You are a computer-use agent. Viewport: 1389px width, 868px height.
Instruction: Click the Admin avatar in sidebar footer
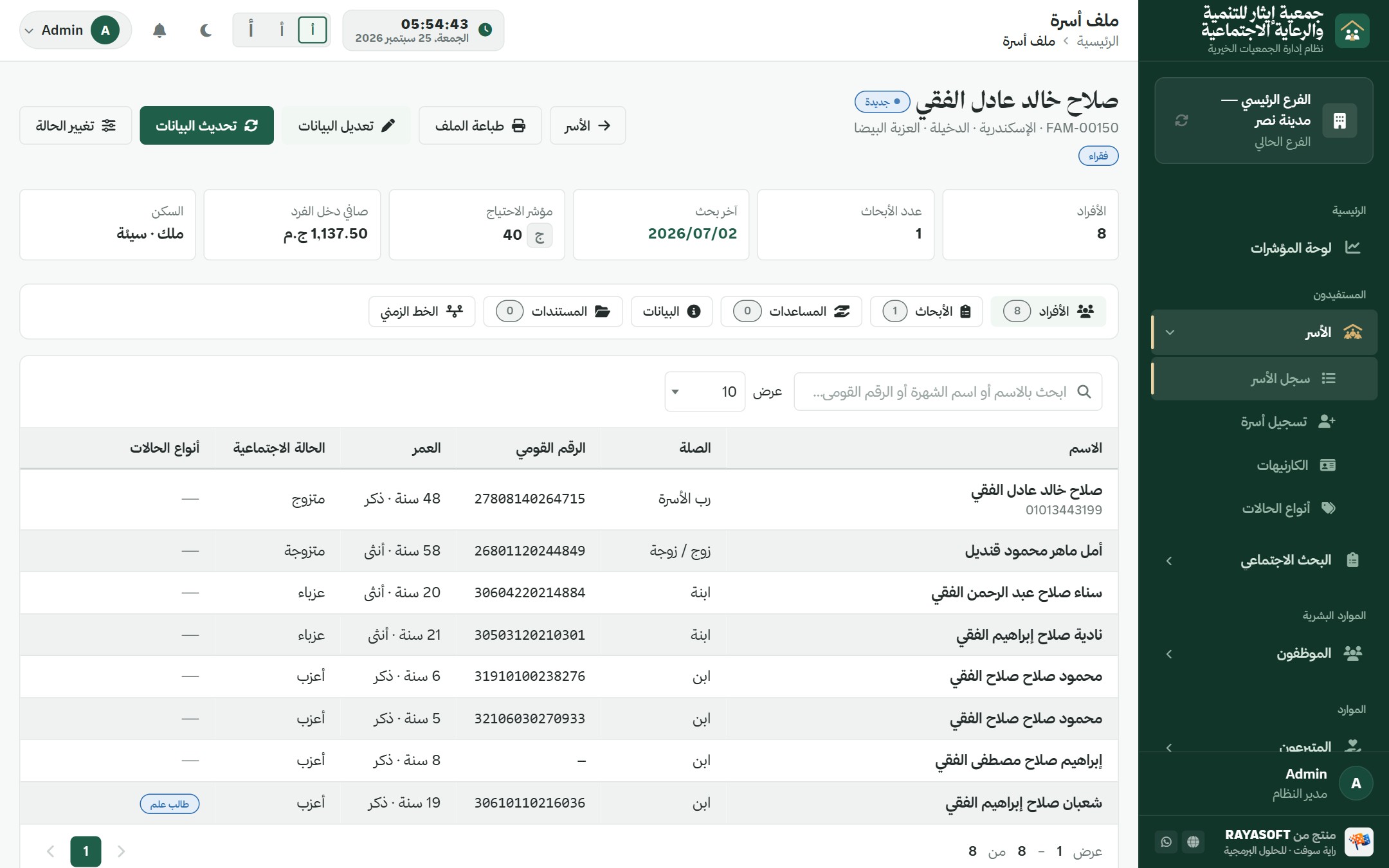coord(1356,783)
